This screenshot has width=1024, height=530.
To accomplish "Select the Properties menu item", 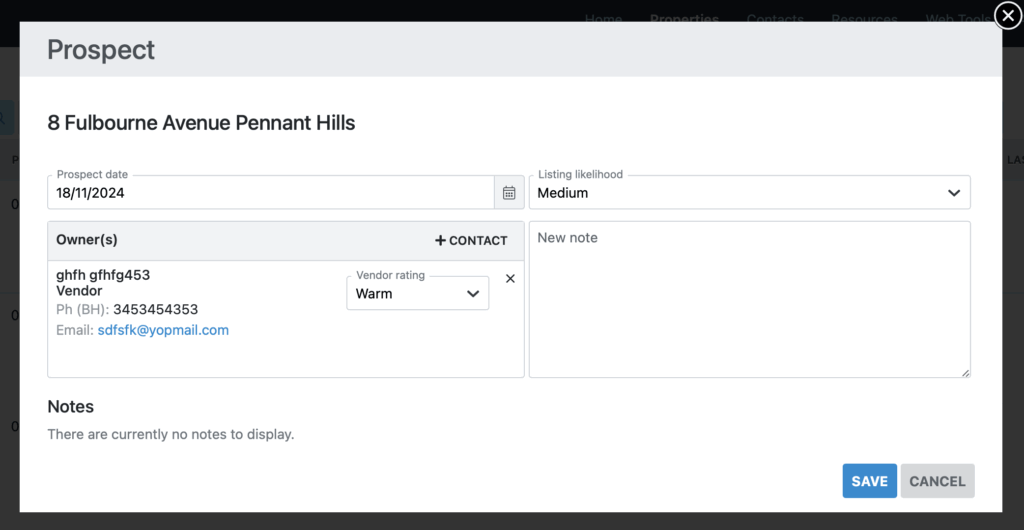I will (x=684, y=19).
